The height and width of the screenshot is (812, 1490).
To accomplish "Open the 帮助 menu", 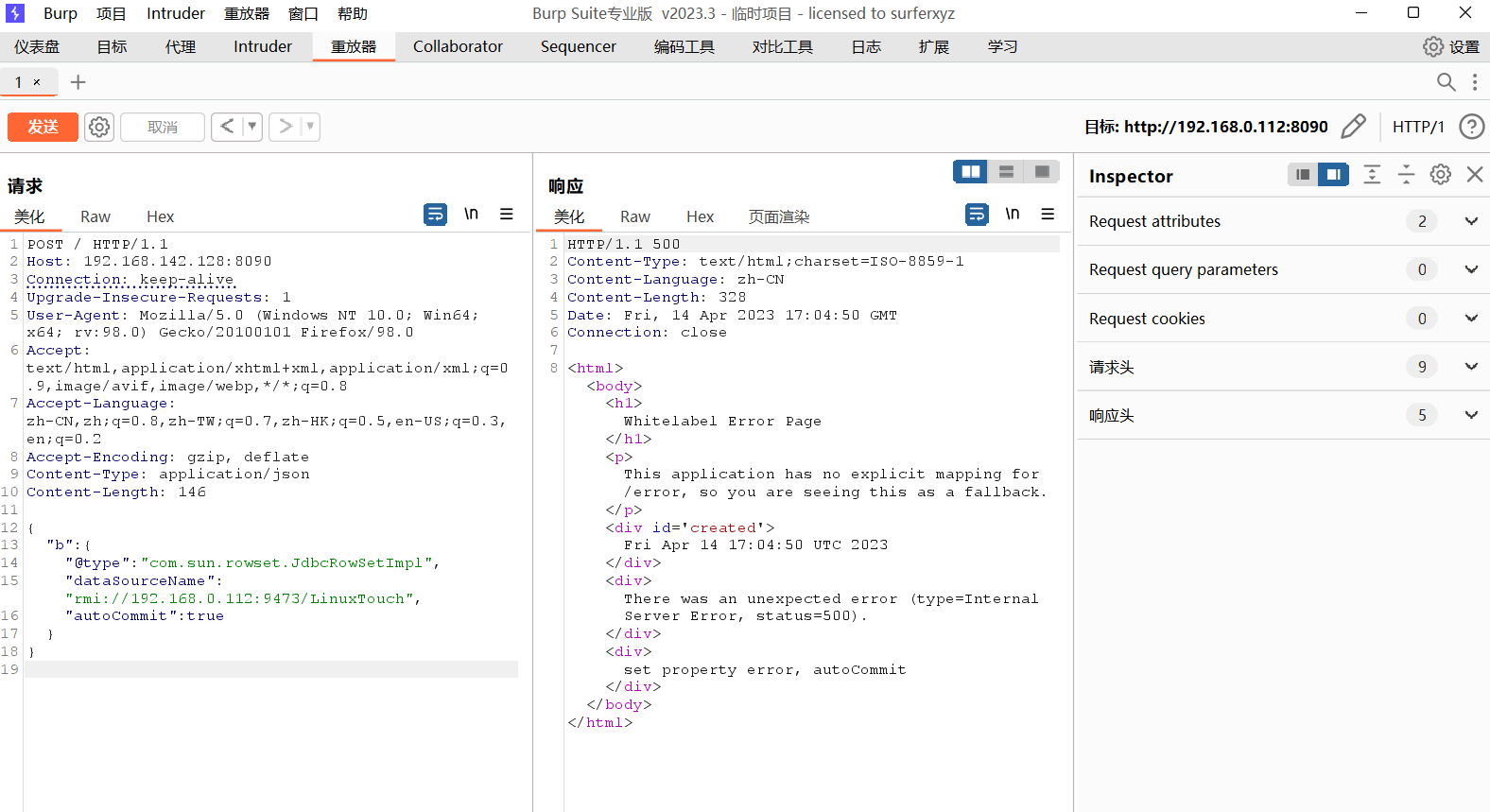I will (352, 13).
